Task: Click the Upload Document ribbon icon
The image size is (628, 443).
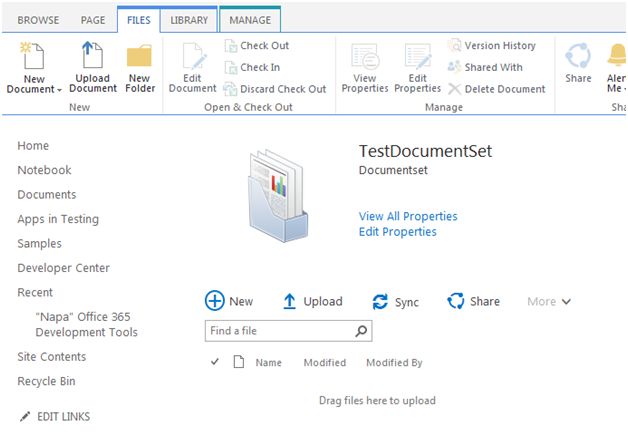Action: point(93,54)
